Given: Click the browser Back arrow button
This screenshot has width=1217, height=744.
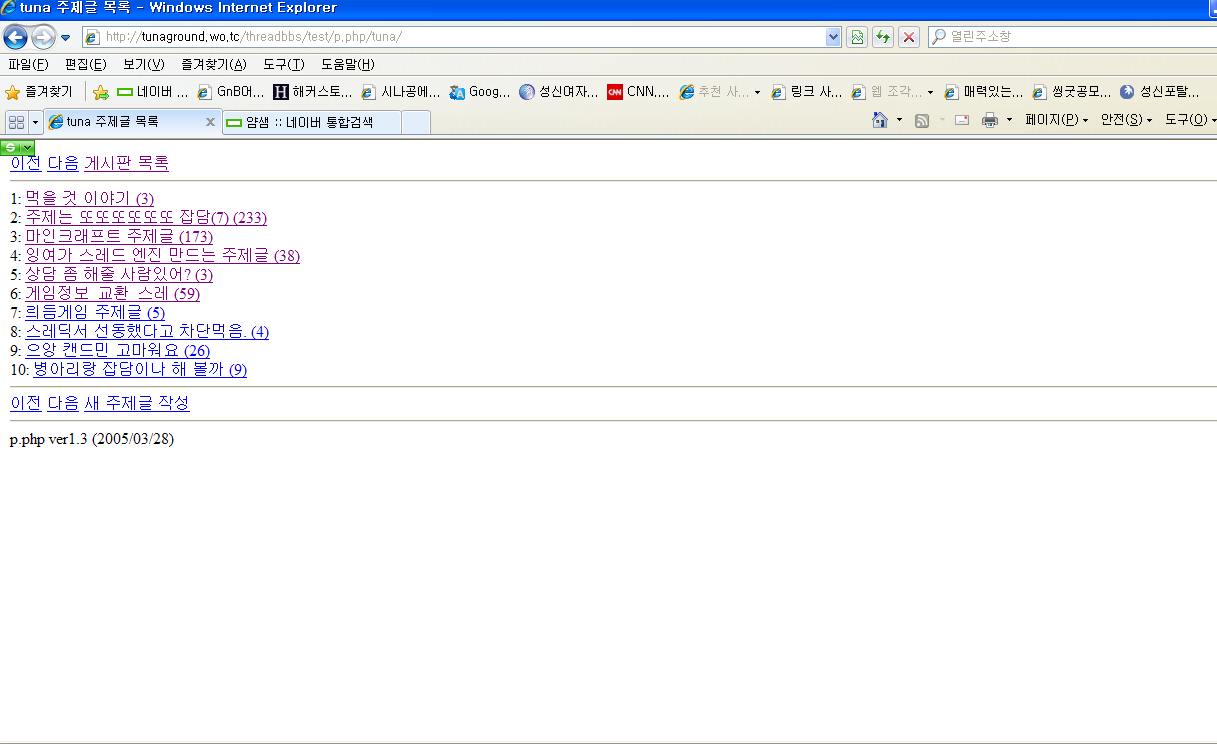Looking at the screenshot, I should click(x=15, y=38).
